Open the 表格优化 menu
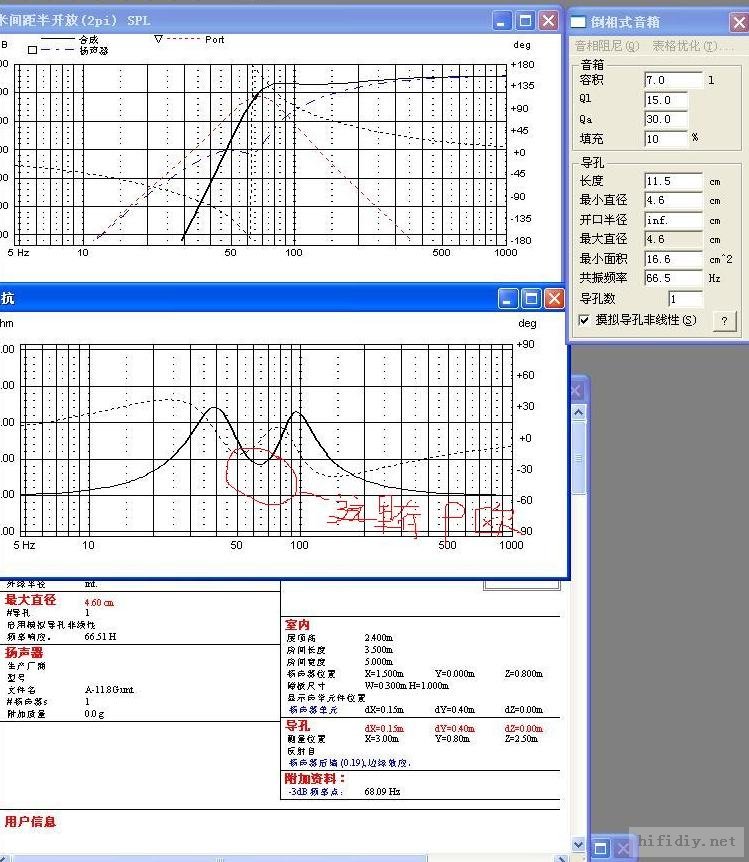This screenshot has height=862, width=749. (684, 46)
